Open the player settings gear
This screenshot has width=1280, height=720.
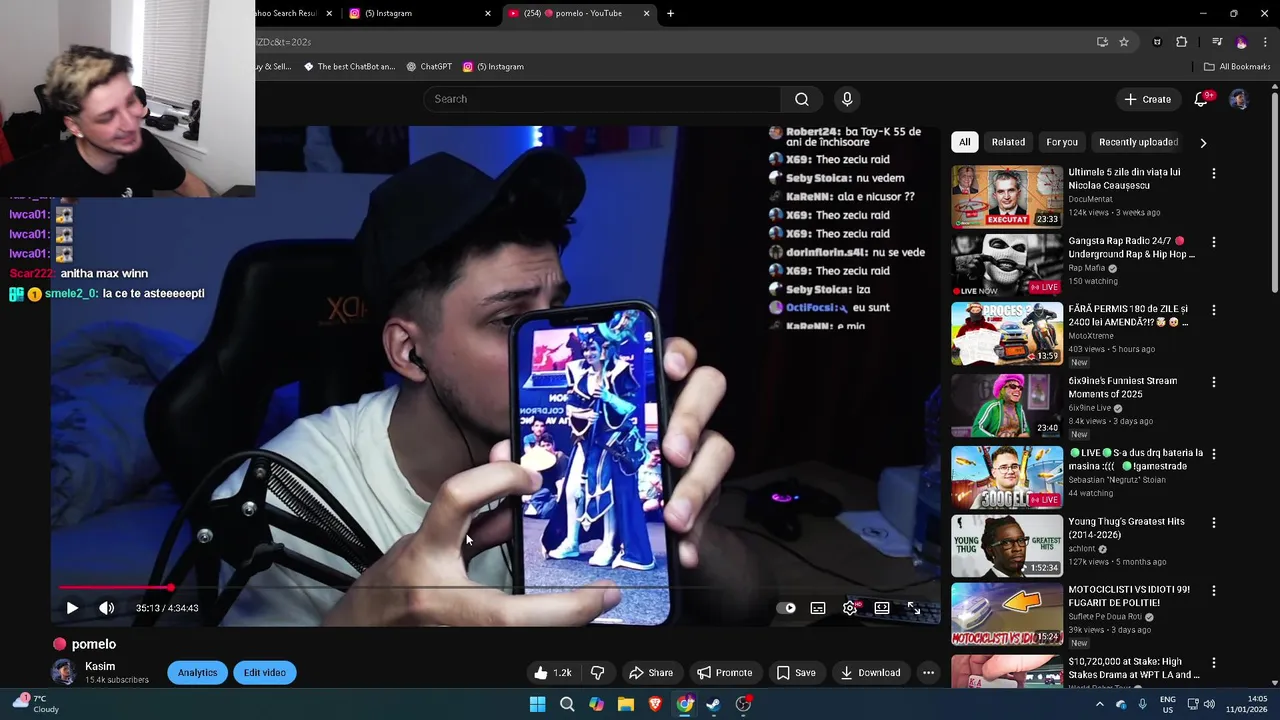pos(850,608)
